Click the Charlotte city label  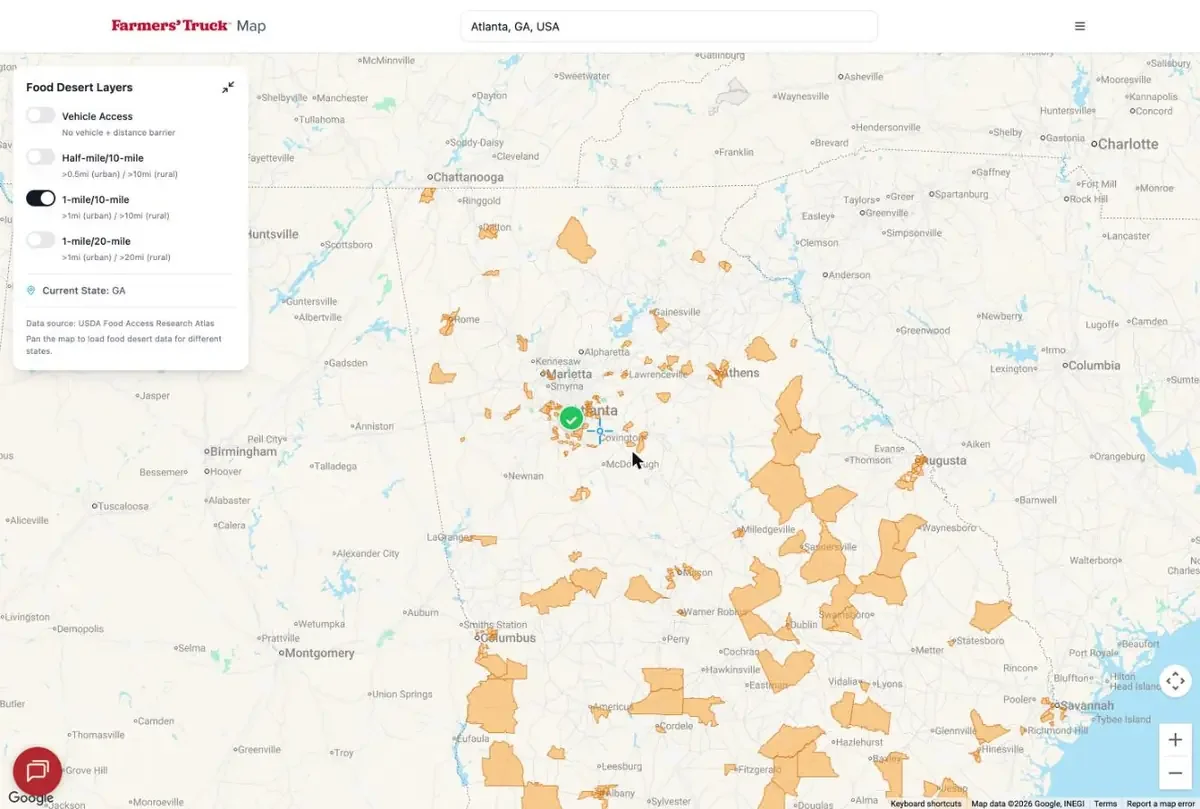[x=1128, y=144]
